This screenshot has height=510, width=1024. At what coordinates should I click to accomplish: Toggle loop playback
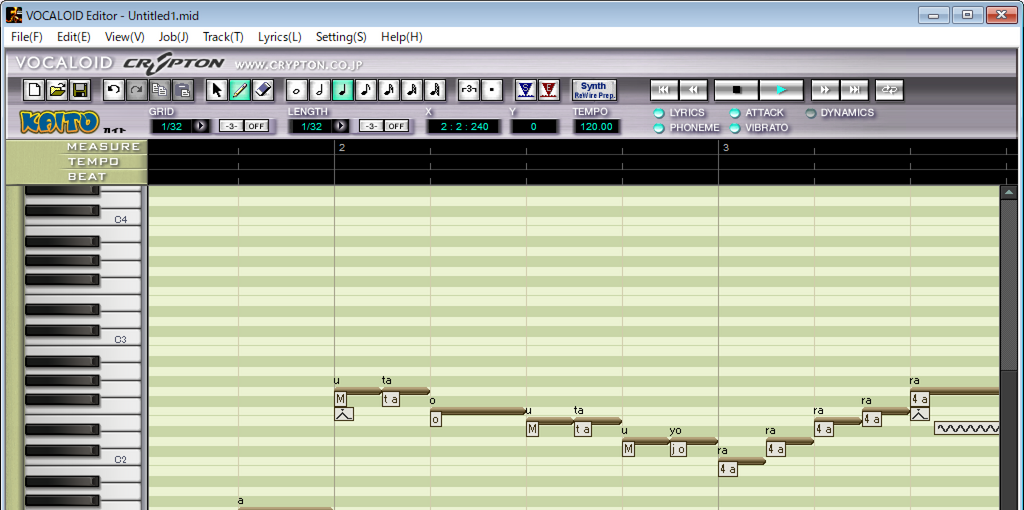pos(889,90)
